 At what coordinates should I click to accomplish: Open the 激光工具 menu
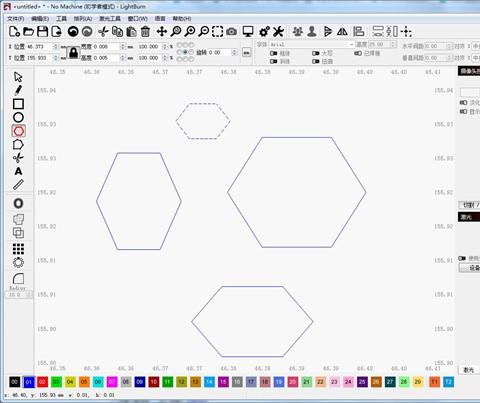[110, 18]
